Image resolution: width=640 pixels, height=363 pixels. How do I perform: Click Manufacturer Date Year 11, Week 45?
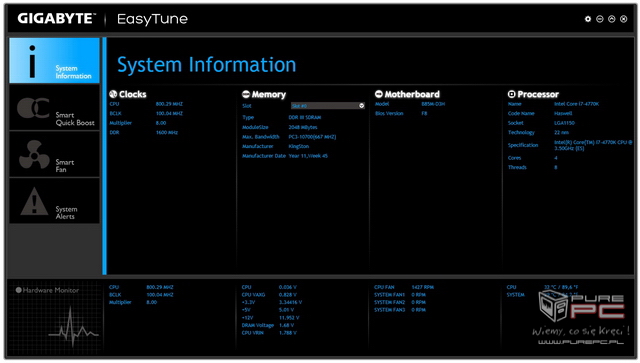[308, 156]
